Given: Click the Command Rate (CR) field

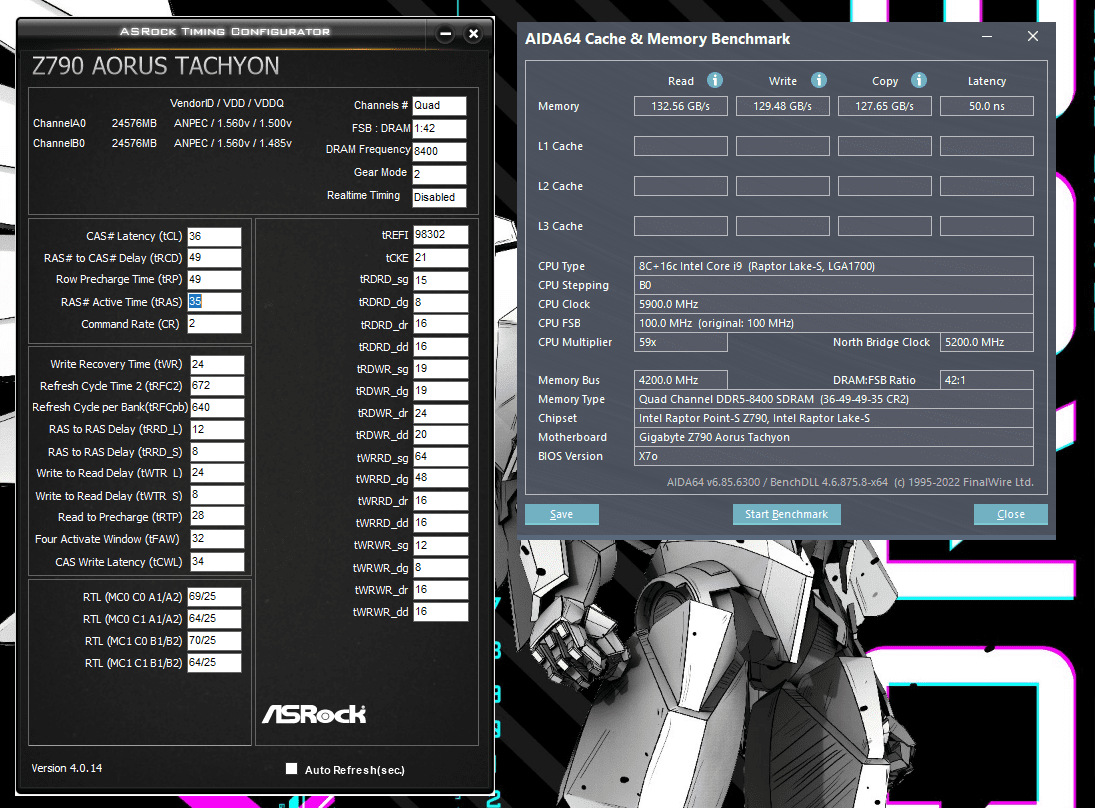Looking at the screenshot, I should click(214, 324).
